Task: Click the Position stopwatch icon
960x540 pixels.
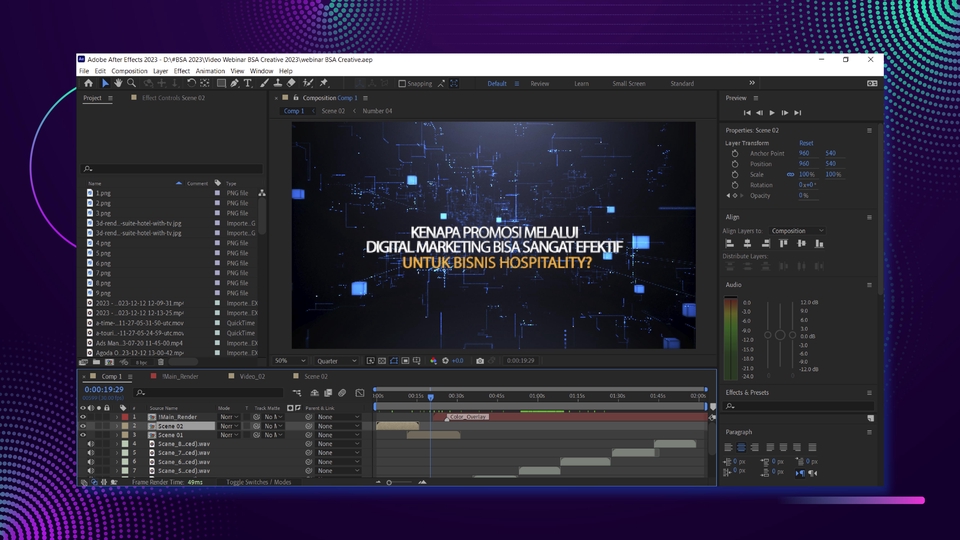Action: [x=735, y=164]
